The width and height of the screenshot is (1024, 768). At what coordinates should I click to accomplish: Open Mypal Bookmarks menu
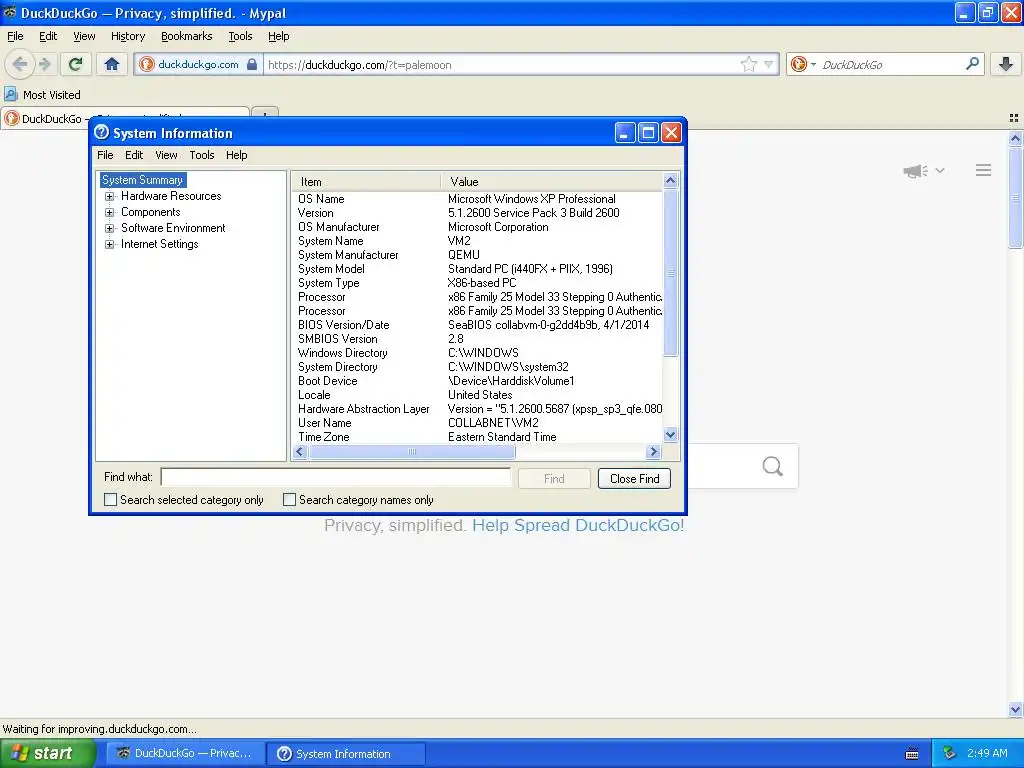(186, 36)
